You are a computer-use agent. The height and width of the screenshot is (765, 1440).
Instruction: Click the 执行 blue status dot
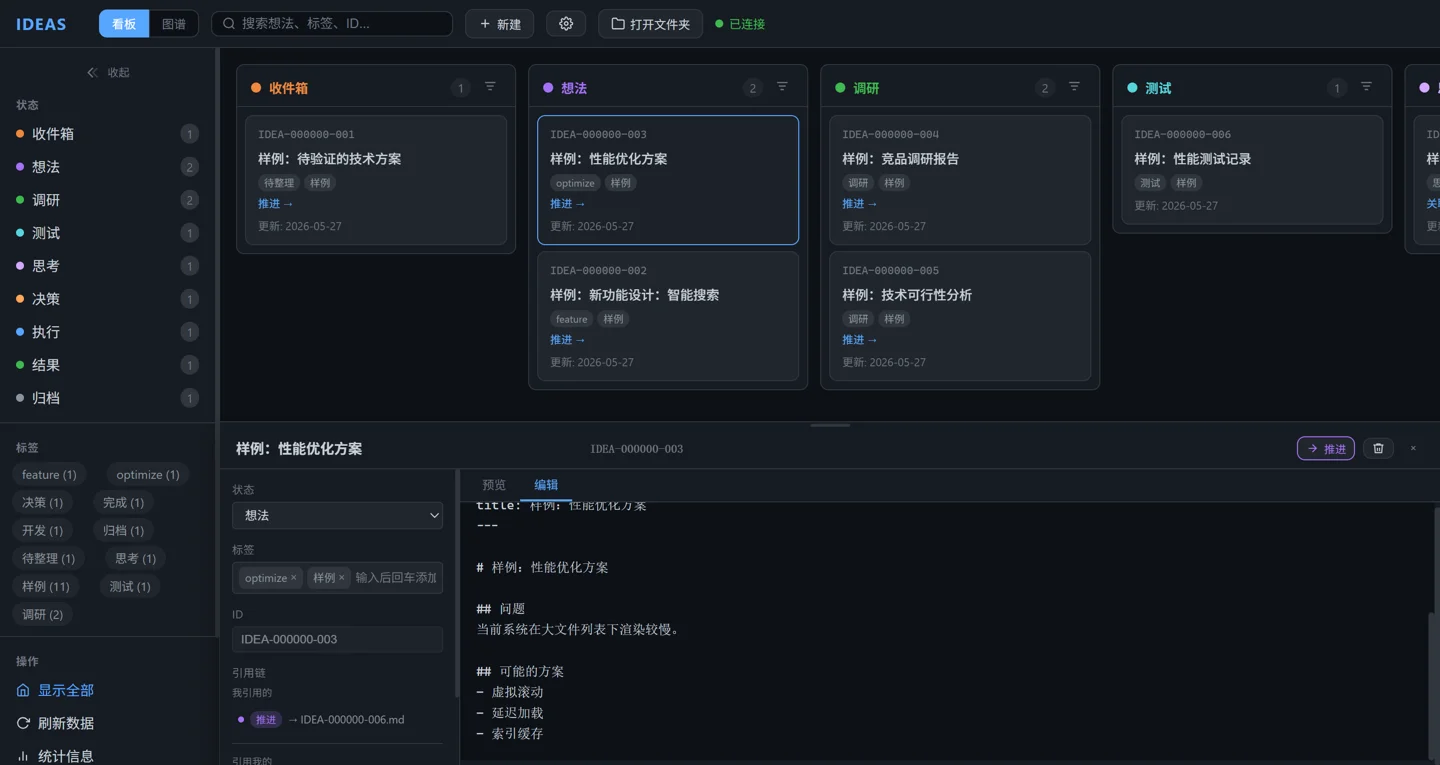tap(20, 332)
